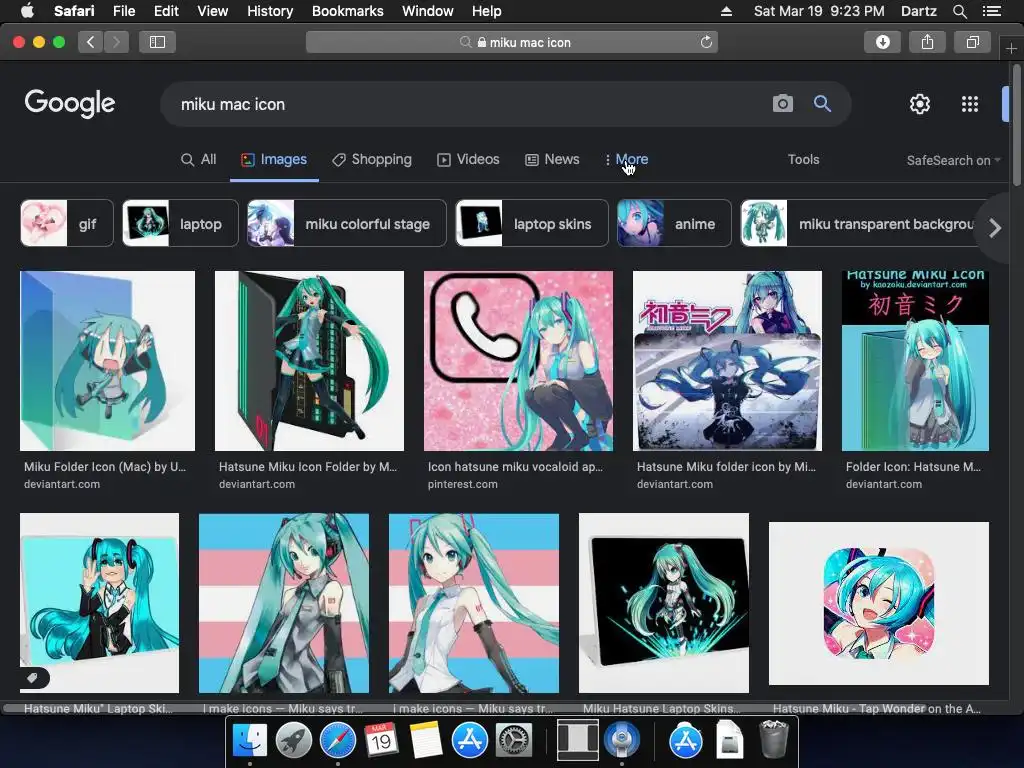Viewport: 1024px width, 768px height.
Task: Click the page vertical scrollbar
Action: point(1017,124)
